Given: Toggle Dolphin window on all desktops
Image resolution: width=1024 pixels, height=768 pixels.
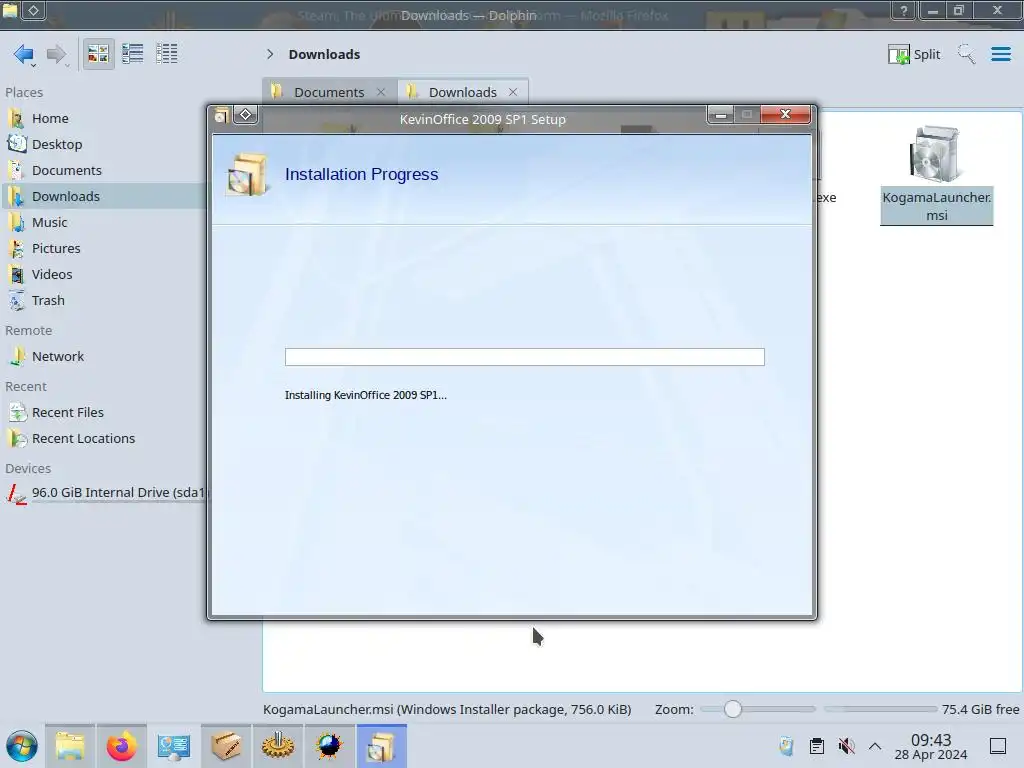Looking at the screenshot, I should pyautogui.click(x=33, y=10).
